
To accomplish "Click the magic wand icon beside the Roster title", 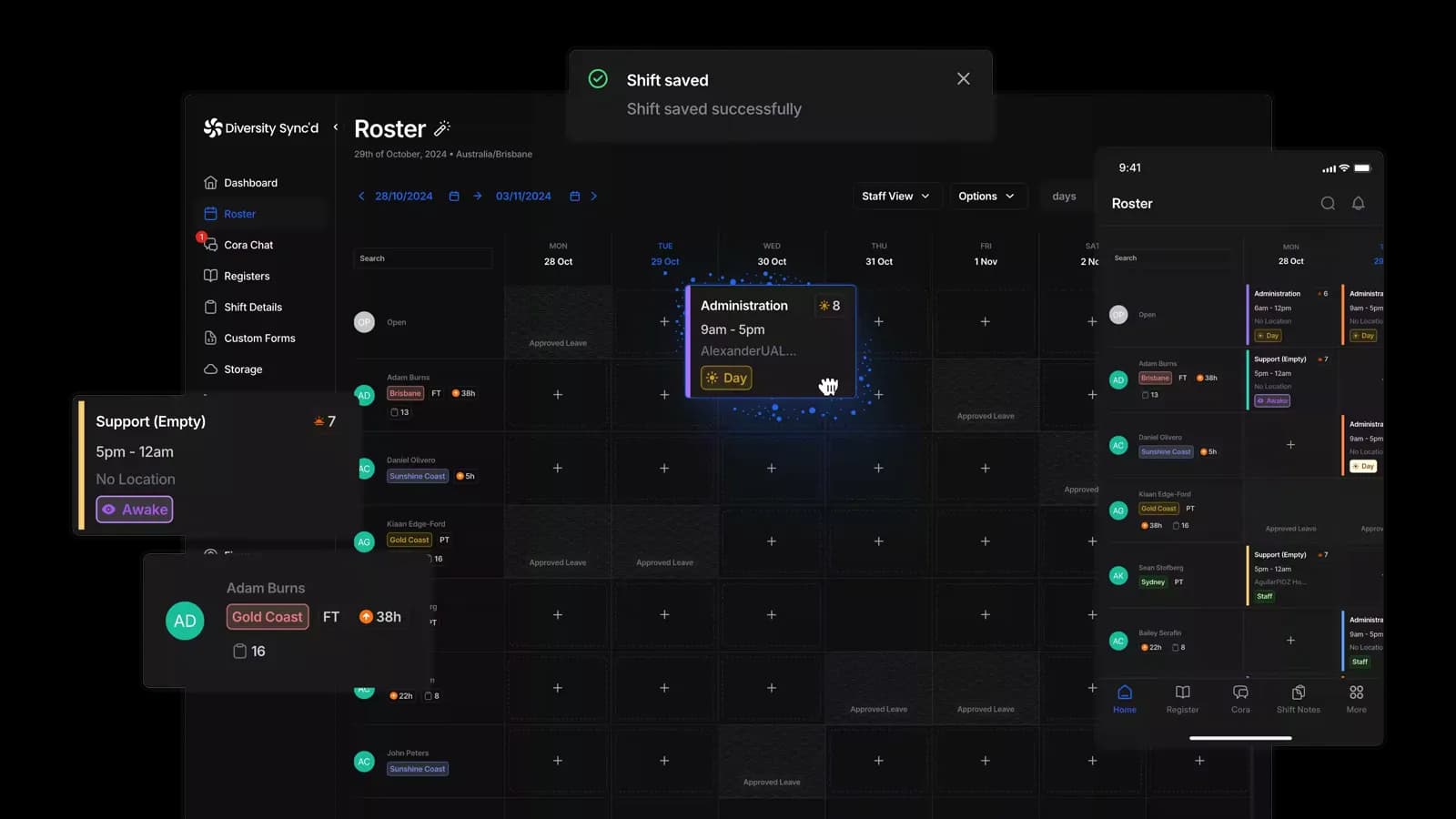I will tap(442, 128).
